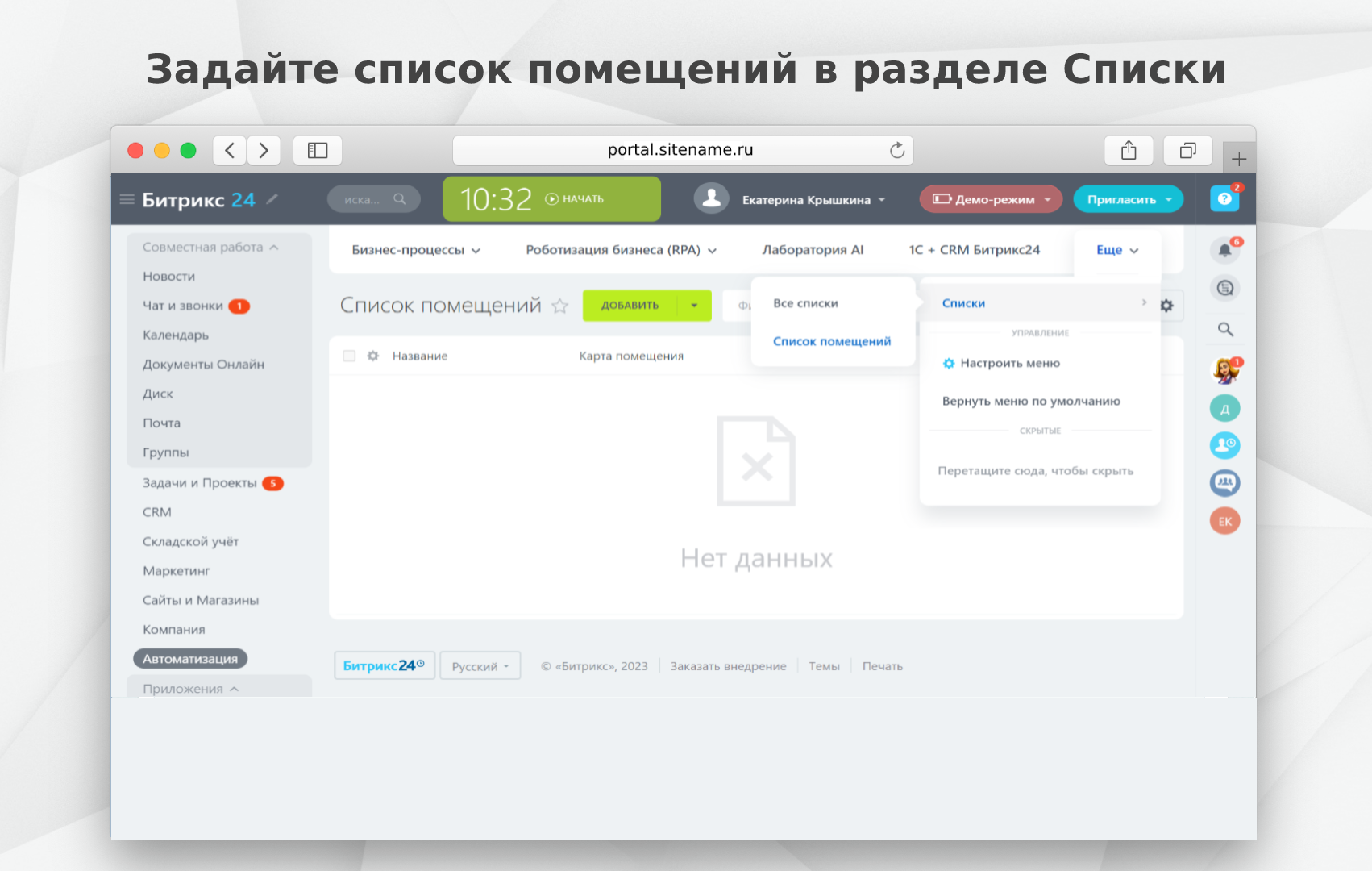This screenshot has height=871, width=1372.
Task: Click the notifications bell icon
Action: 1224,250
